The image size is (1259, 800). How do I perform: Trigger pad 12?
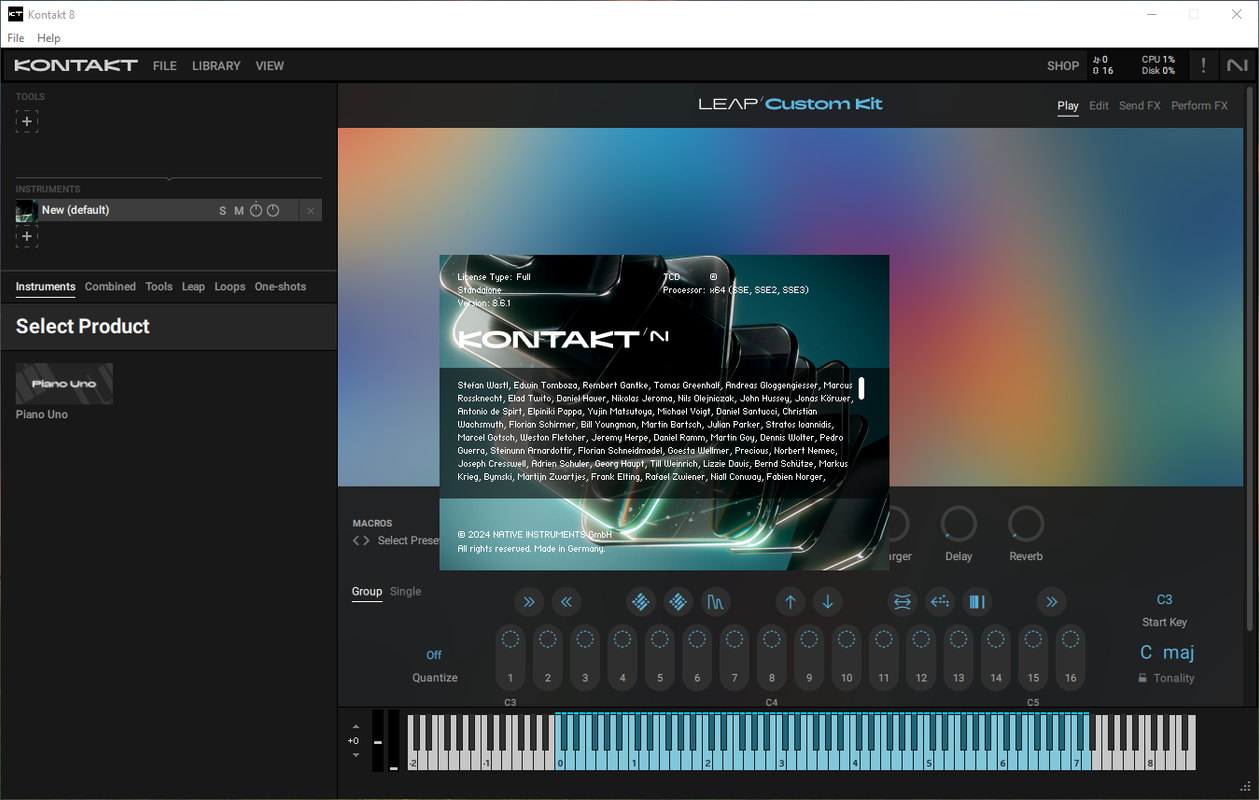point(921,657)
